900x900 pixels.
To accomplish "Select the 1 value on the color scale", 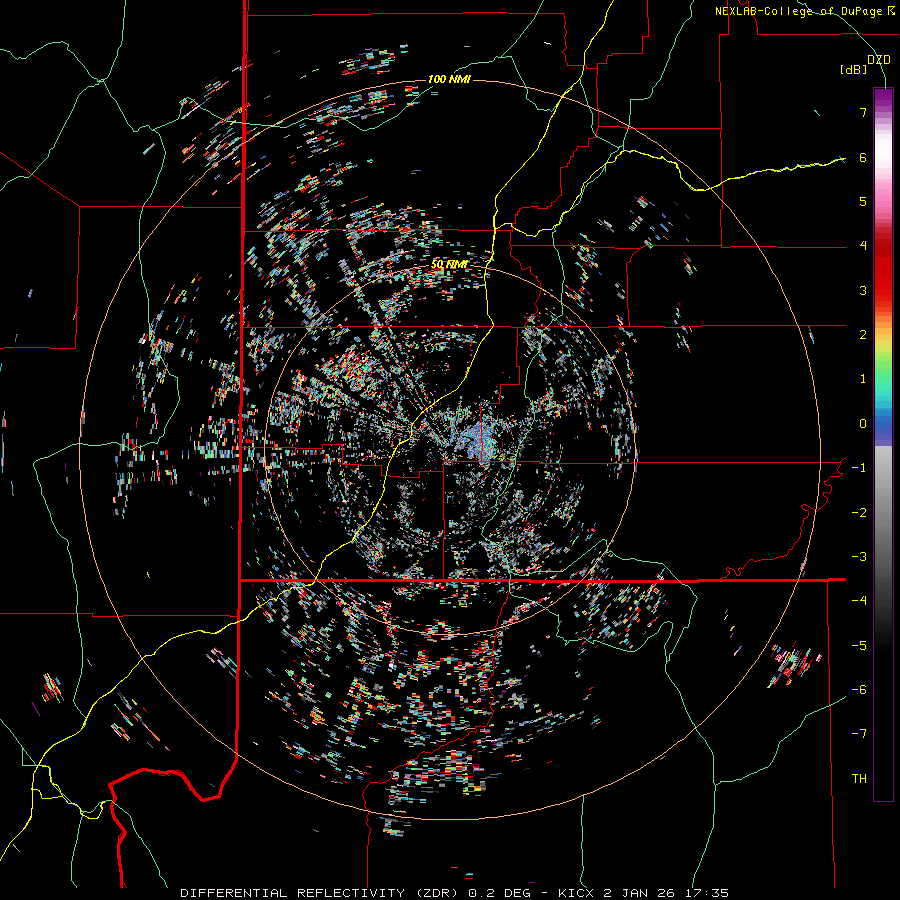I will [x=863, y=379].
